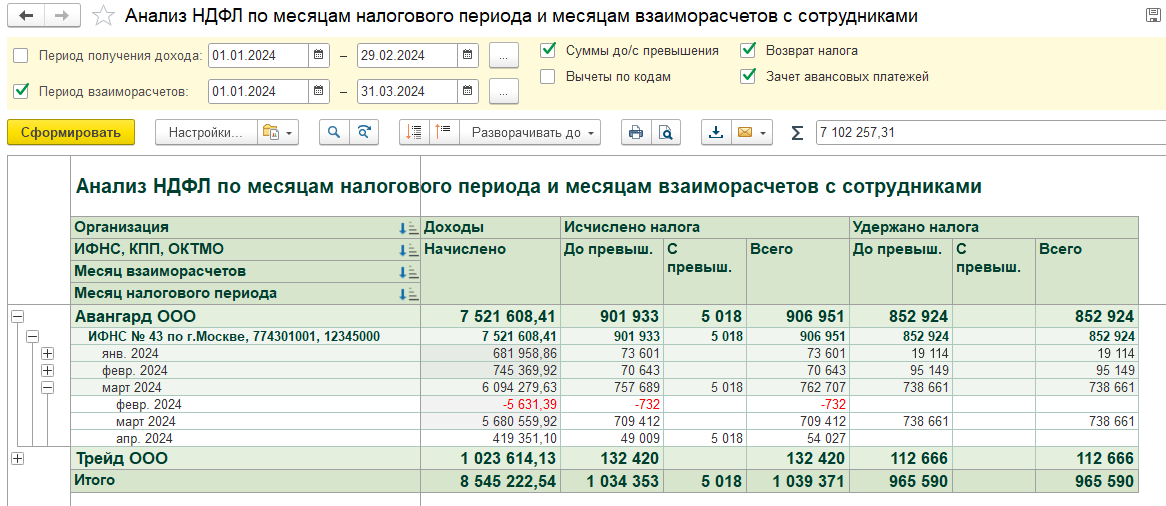The height and width of the screenshot is (506, 1166).
Task: Toggle Суммы до/с превышения checkbox
Action: click(x=548, y=51)
